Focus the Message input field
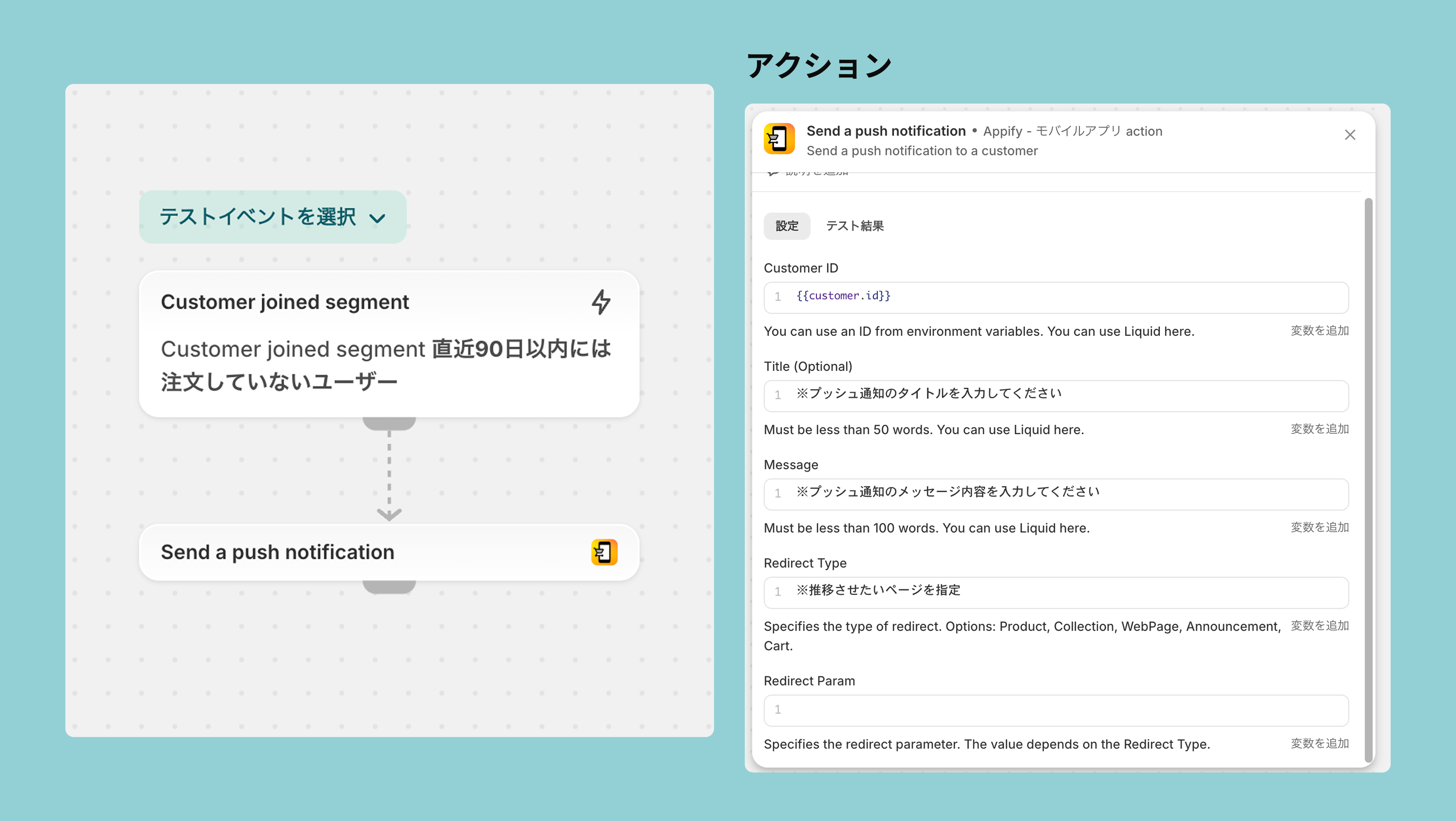1456x821 pixels. [x=1055, y=494]
